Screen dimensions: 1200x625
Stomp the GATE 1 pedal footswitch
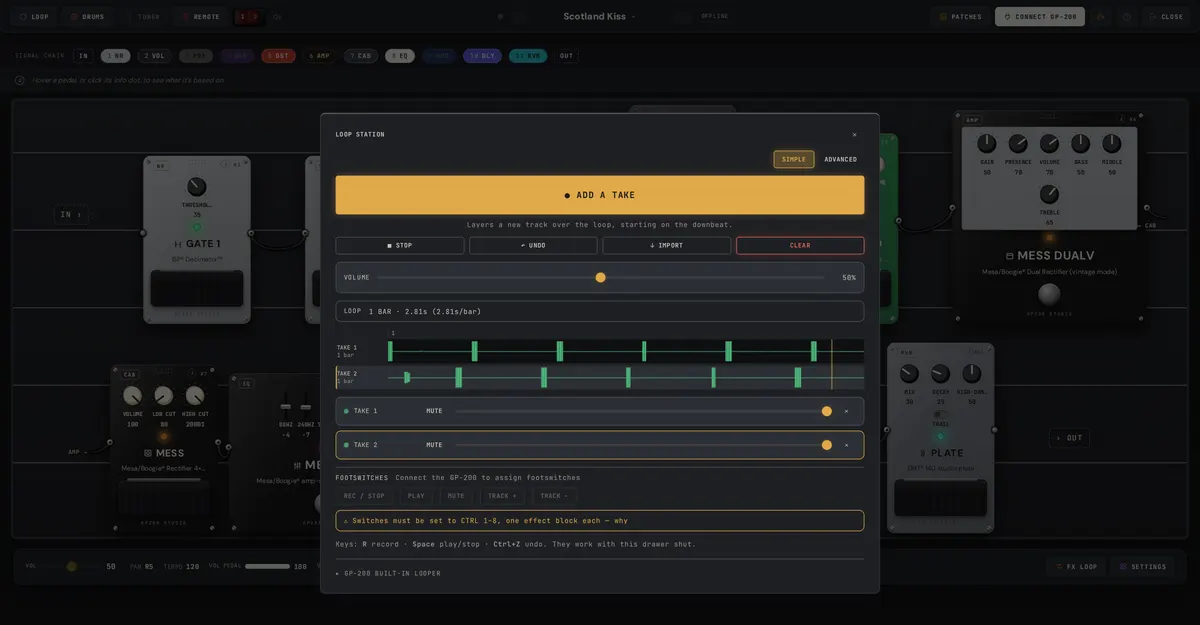click(196, 288)
